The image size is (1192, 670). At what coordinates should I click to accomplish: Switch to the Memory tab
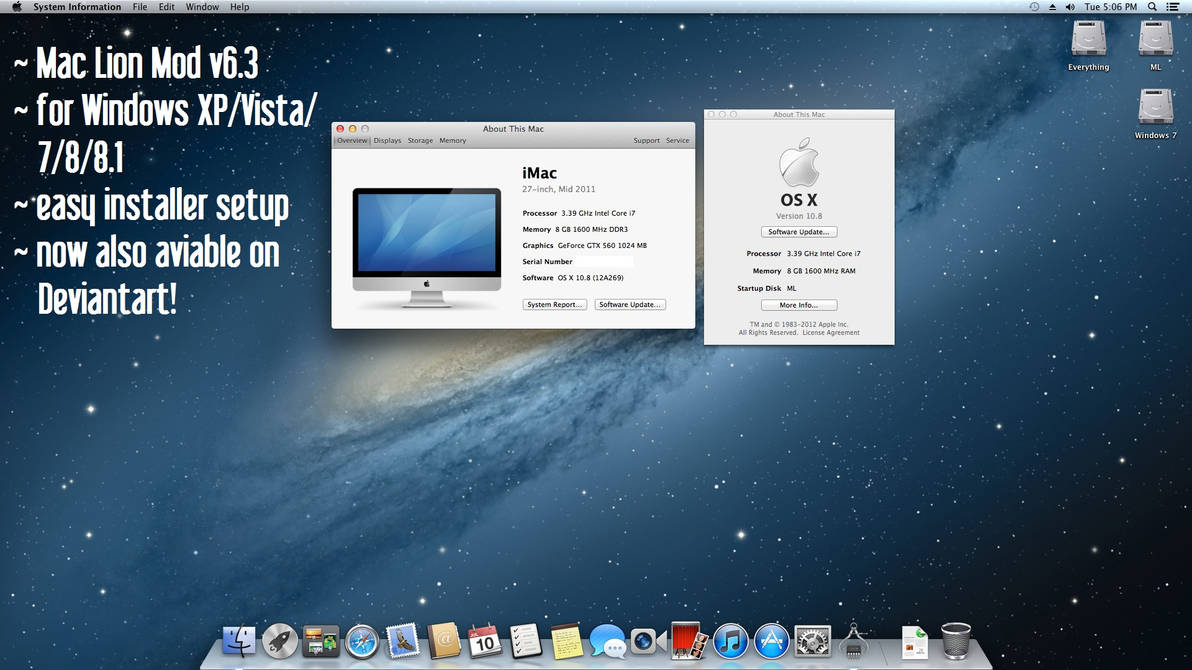[452, 141]
